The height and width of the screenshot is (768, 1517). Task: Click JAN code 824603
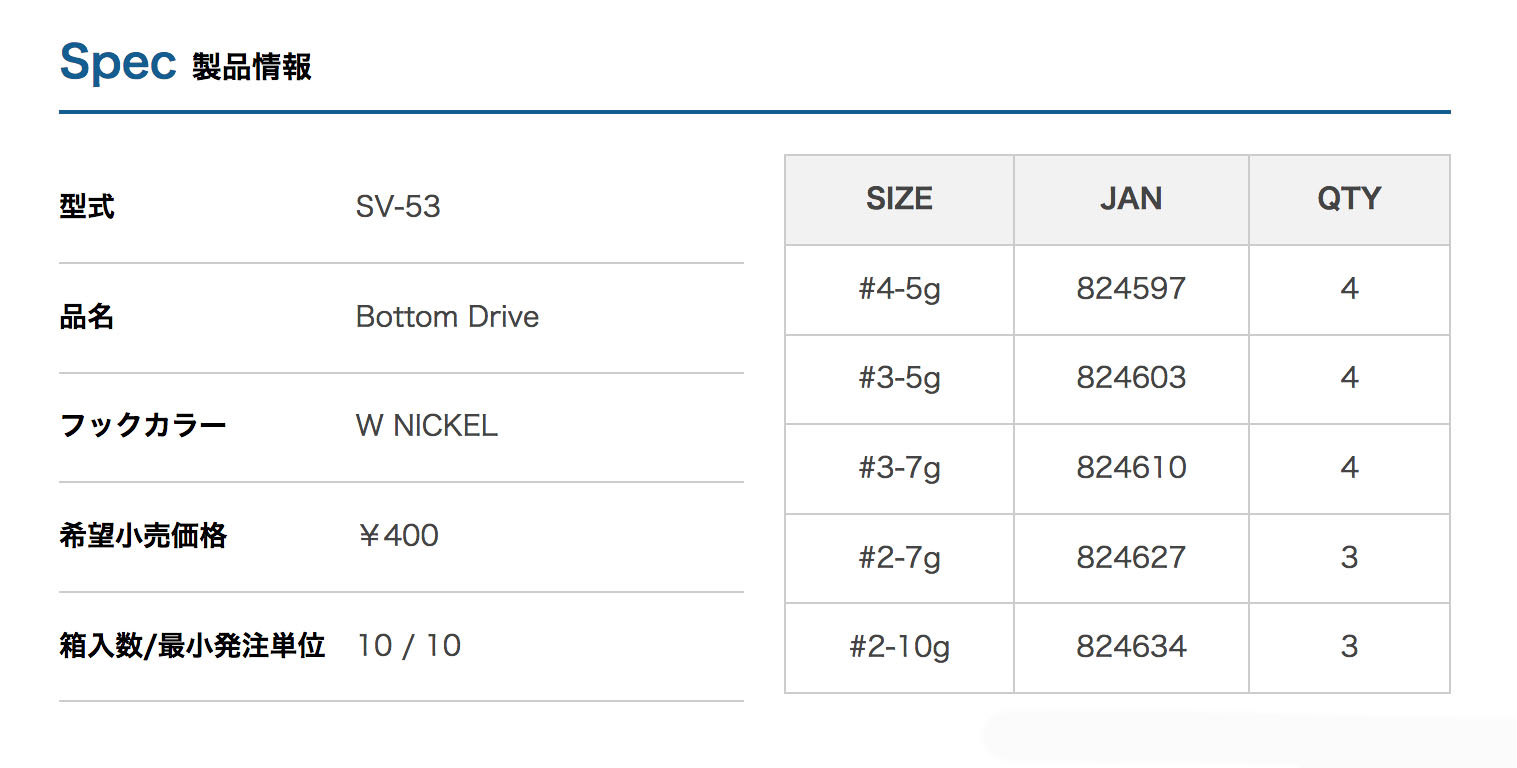coord(1131,378)
